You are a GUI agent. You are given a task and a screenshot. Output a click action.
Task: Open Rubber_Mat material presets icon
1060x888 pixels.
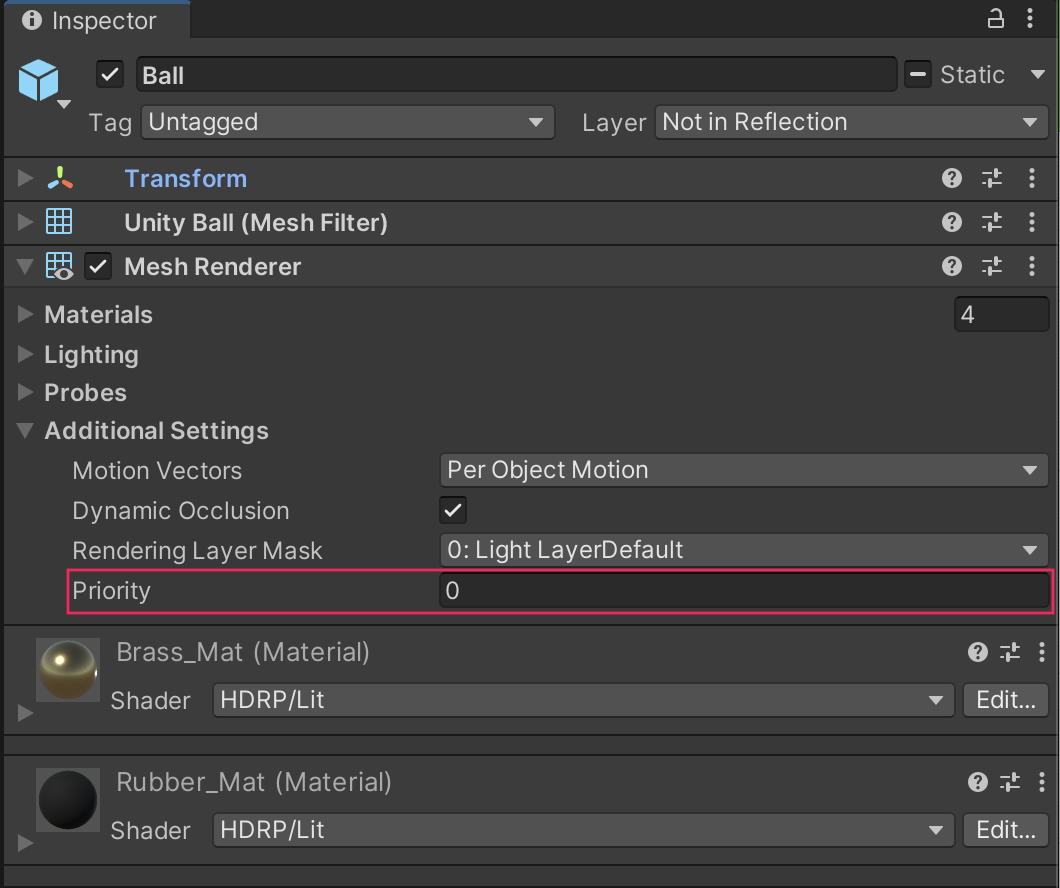(x=1010, y=783)
